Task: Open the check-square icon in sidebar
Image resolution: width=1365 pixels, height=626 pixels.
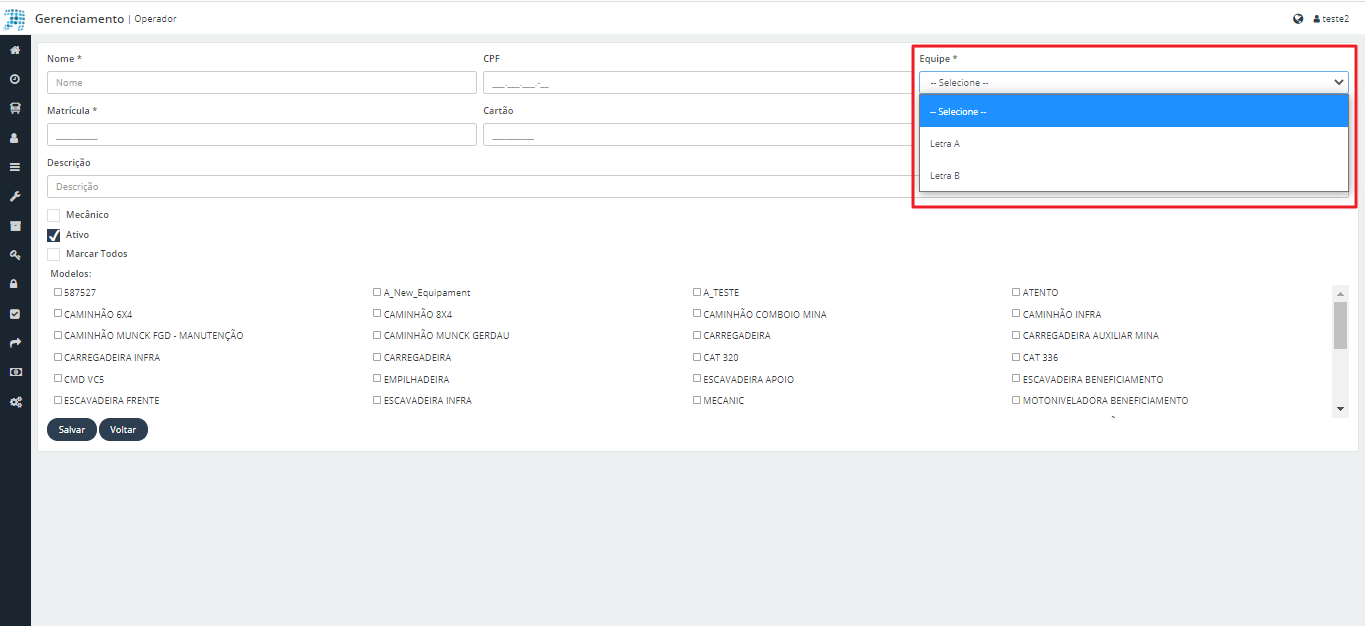Action: point(15,313)
